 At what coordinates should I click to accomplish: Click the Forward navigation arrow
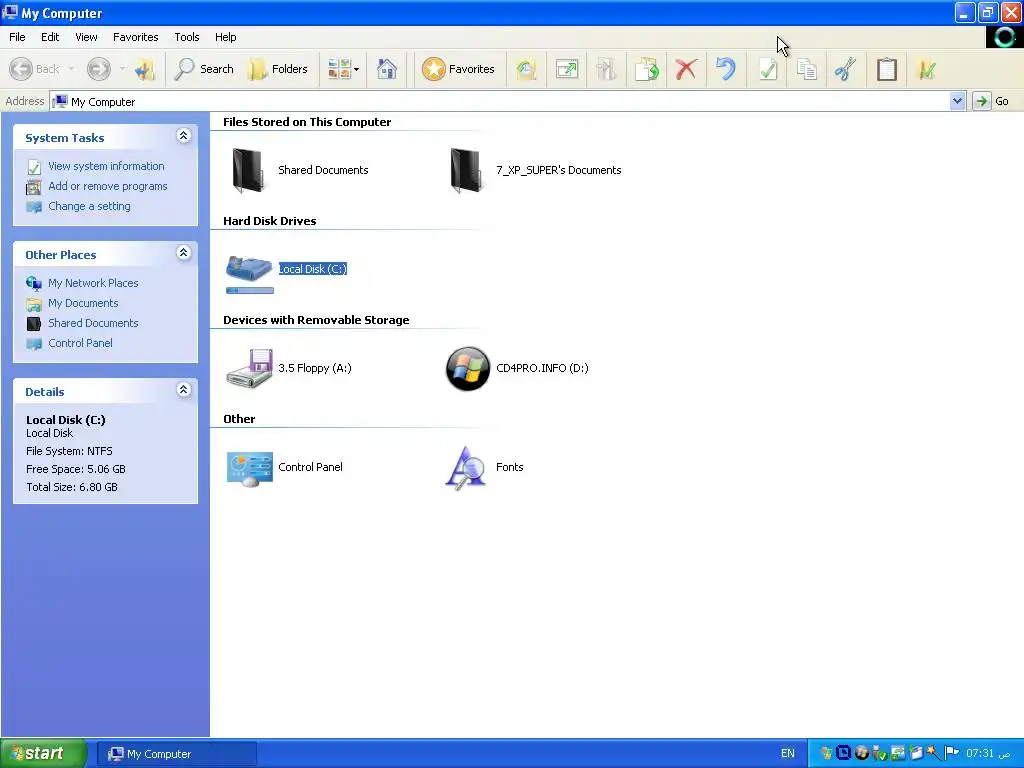tap(99, 69)
